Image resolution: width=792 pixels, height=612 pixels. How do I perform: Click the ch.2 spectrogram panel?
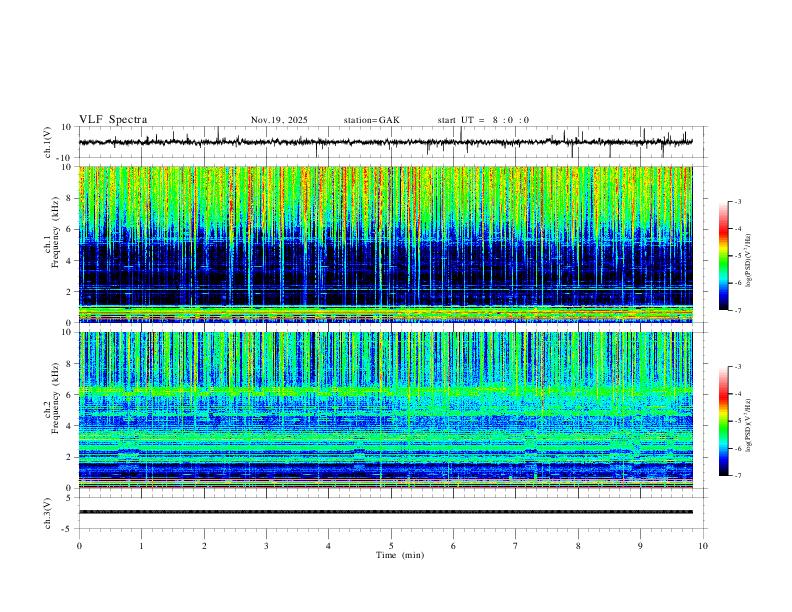(x=385, y=410)
